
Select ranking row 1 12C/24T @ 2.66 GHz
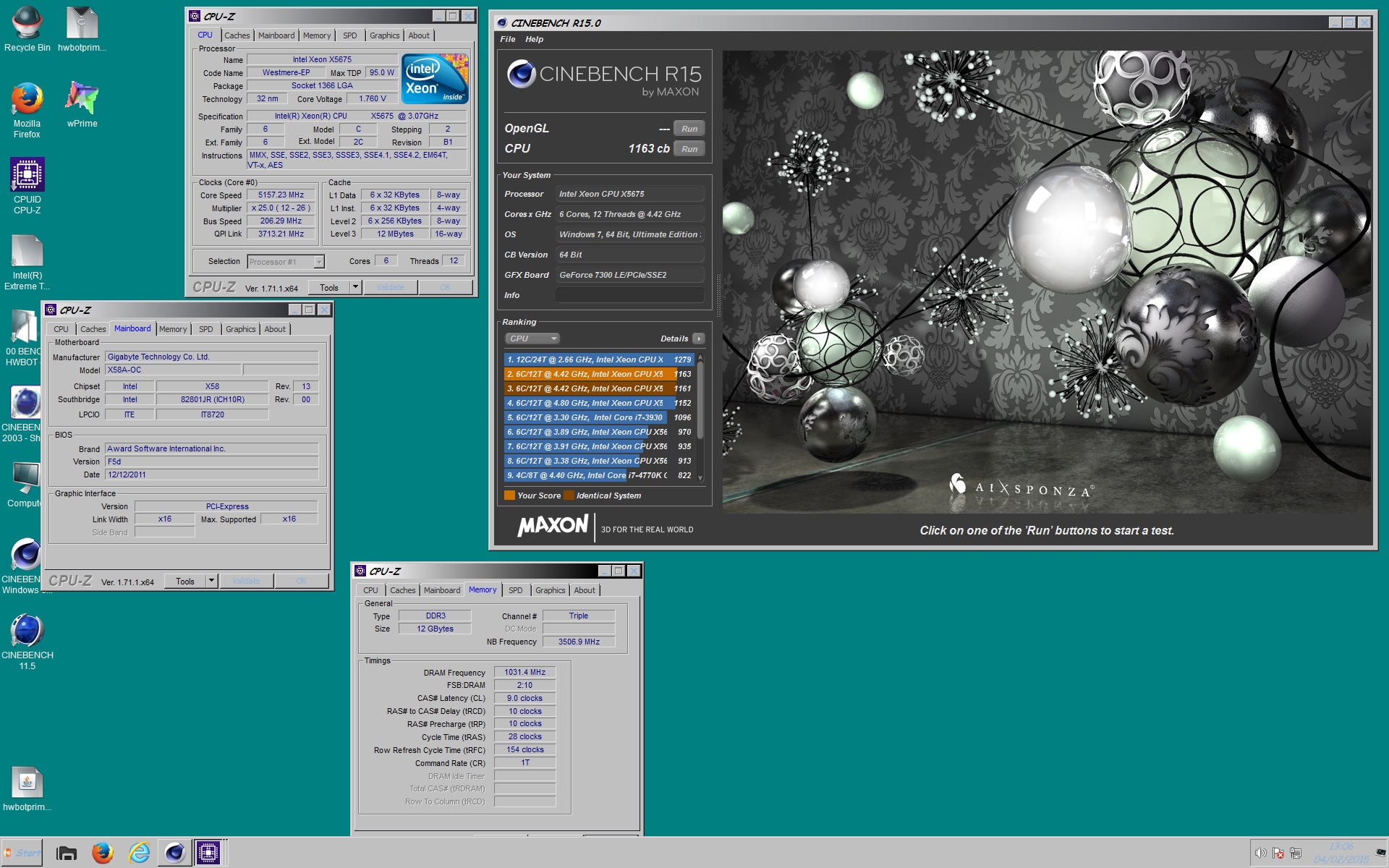click(x=600, y=359)
